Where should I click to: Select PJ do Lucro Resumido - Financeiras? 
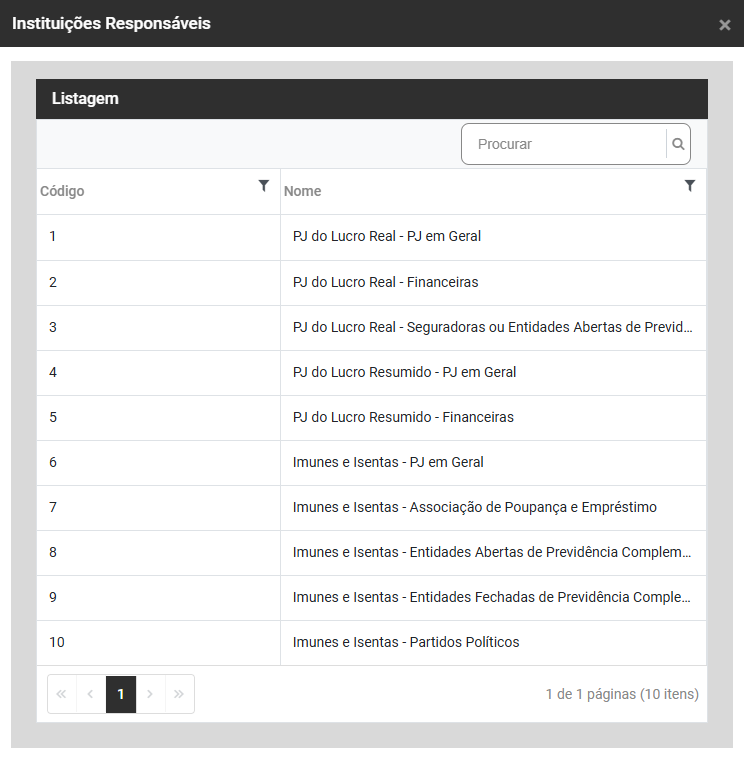pos(403,417)
